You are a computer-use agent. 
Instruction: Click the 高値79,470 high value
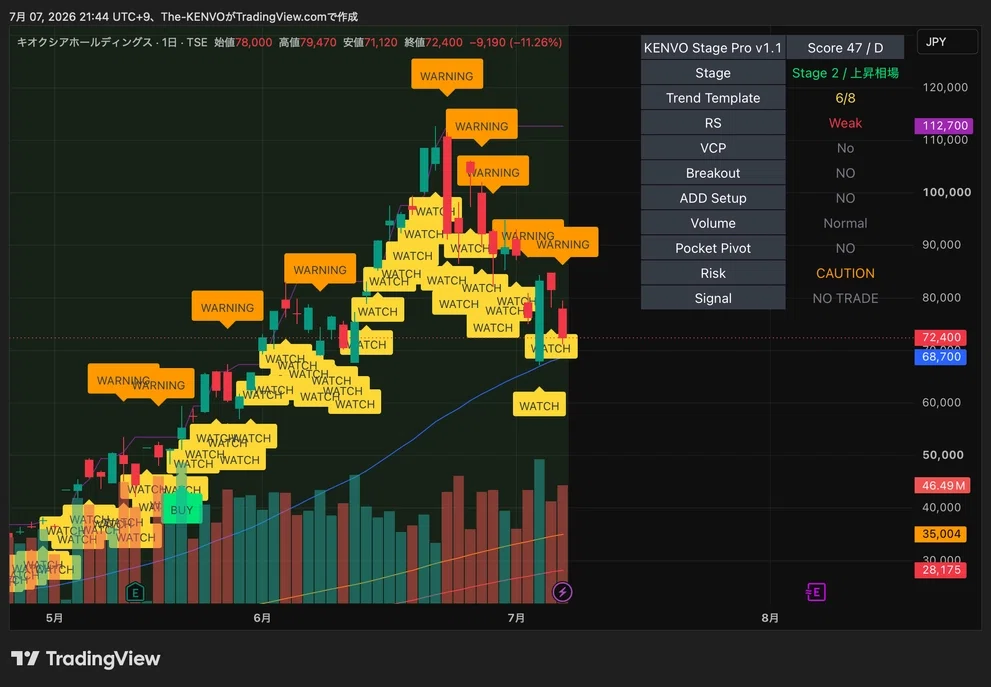pyautogui.click(x=308, y=42)
